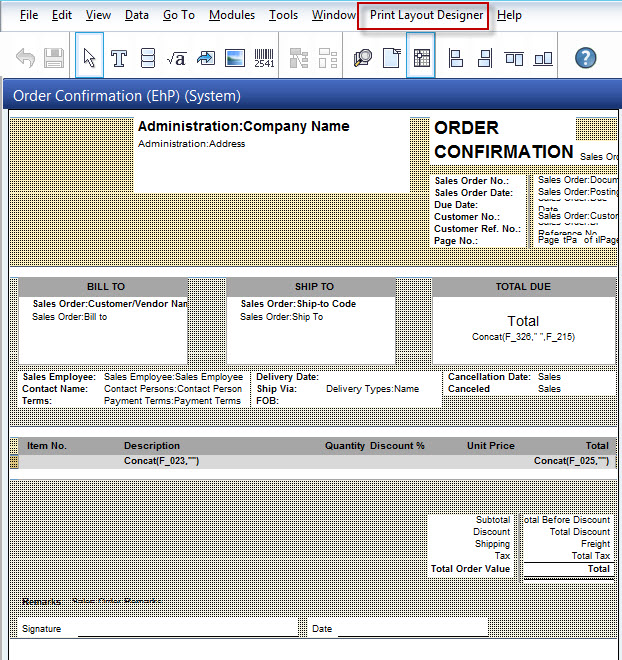Select the Sales Order:Ship To field
The image size is (622, 660).
point(282,317)
